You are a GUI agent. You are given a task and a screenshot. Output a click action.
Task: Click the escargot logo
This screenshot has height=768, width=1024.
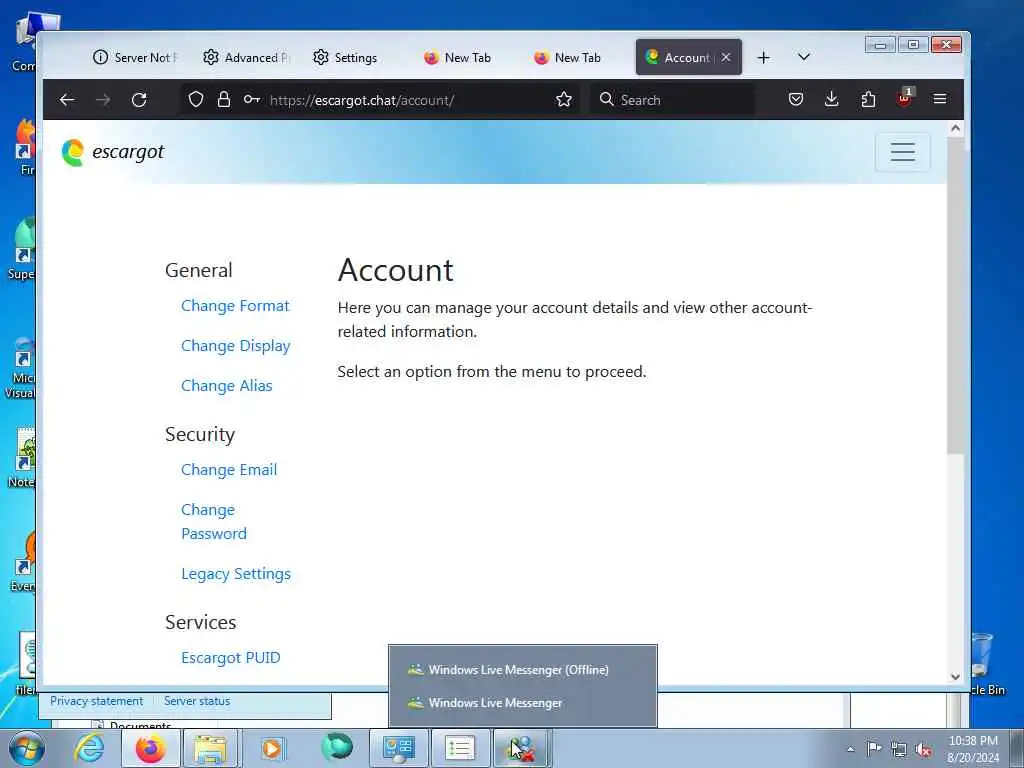[x=112, y=152]
